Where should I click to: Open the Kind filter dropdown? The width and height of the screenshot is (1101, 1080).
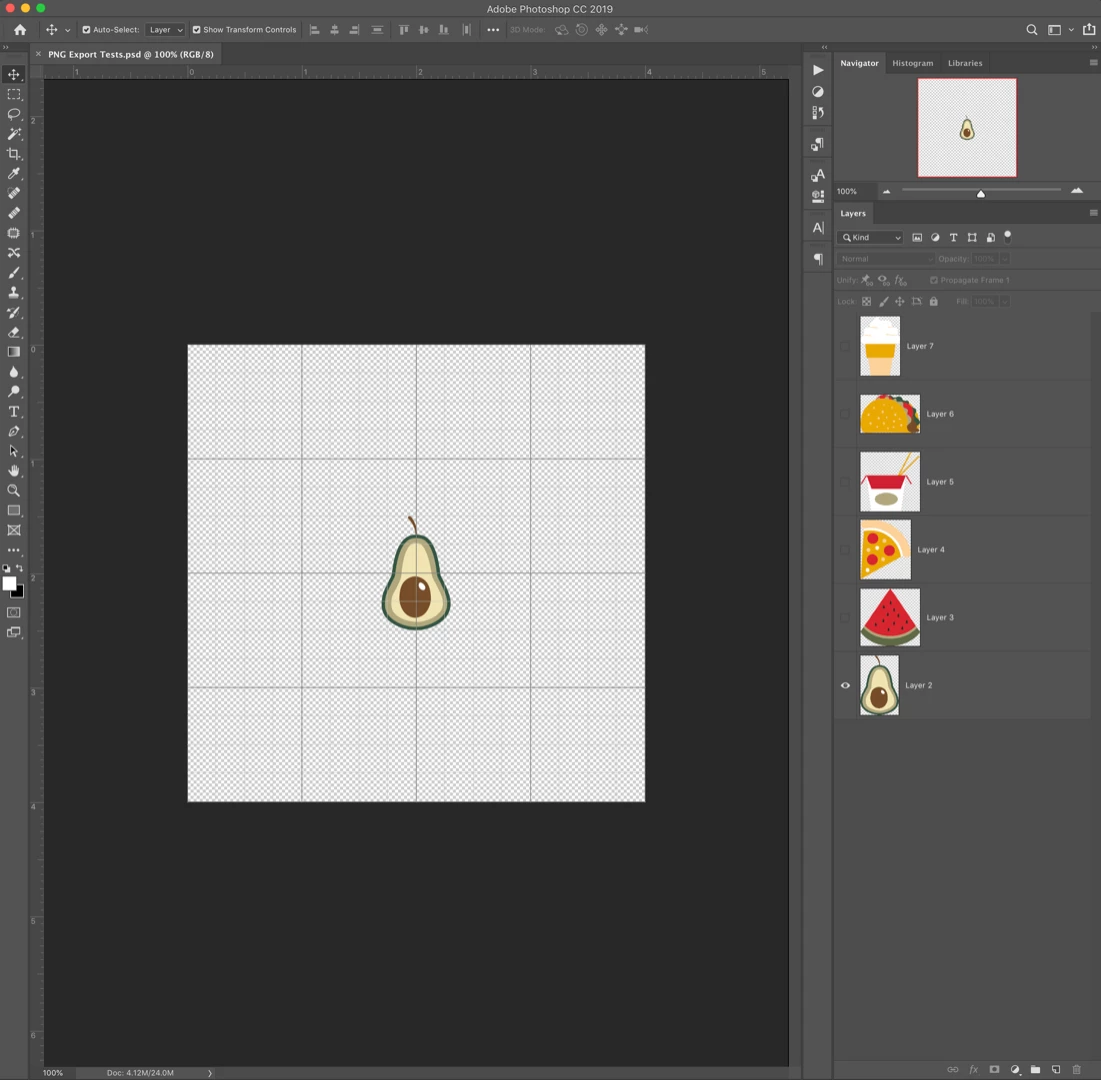pyautogui.click(x=871, y=237)
